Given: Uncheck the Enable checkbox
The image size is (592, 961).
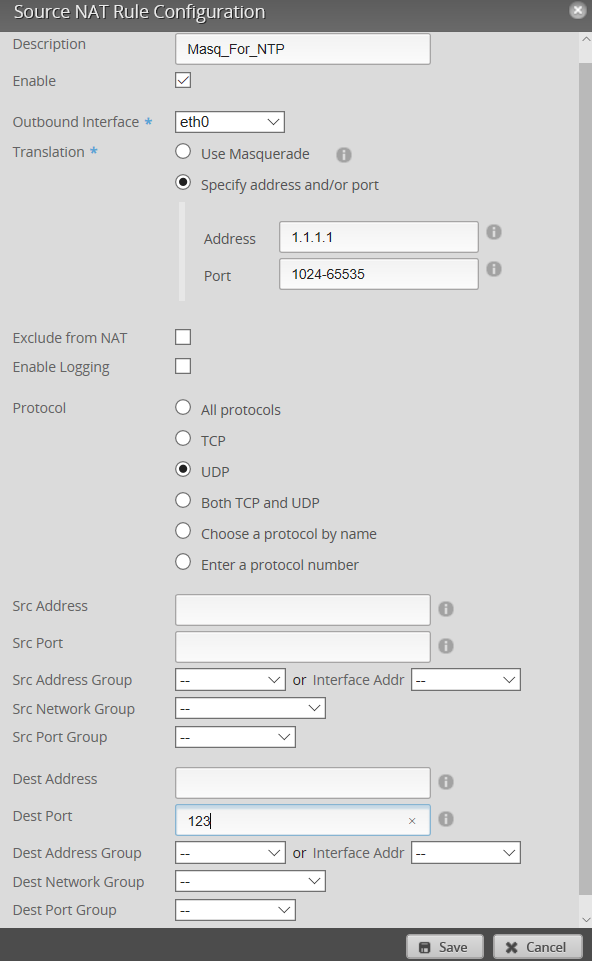Looking at the screenshot, I should pyautogui.click(x=183, y=80).
